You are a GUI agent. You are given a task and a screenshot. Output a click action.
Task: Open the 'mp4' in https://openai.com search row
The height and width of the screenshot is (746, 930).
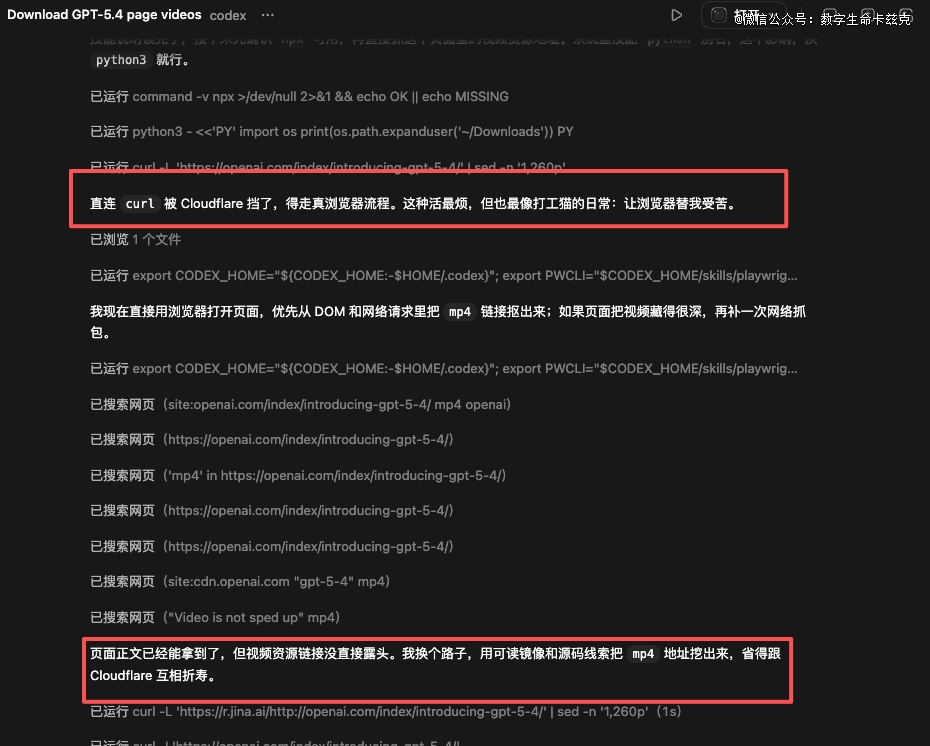(298, 475)
